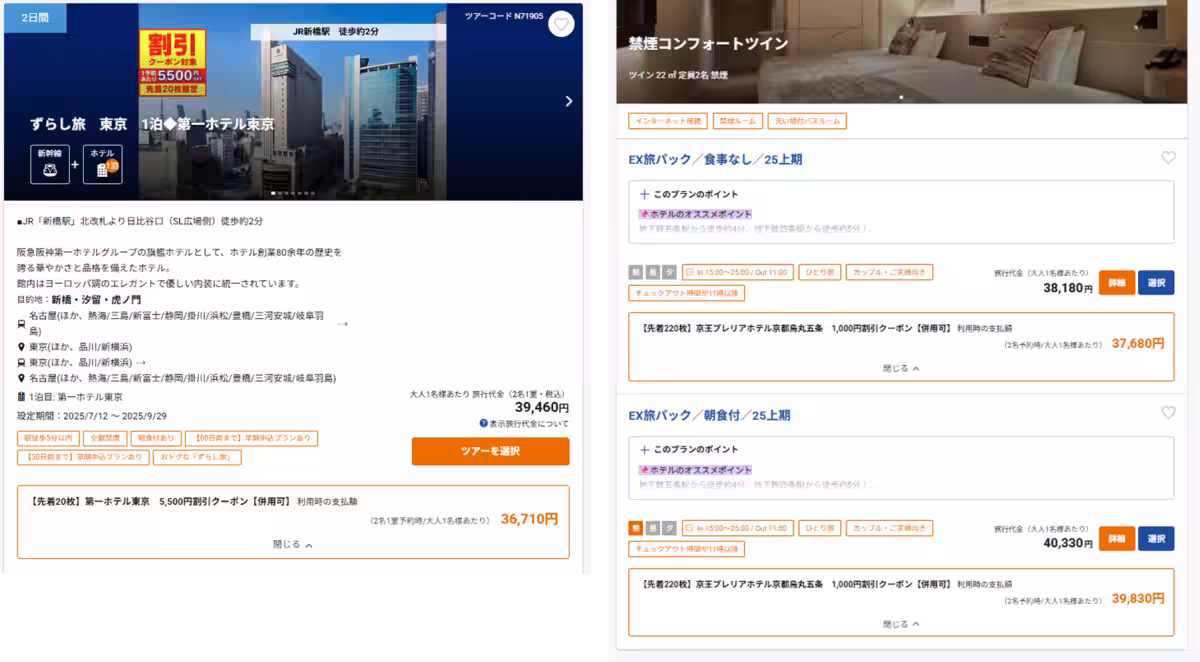Click the 禁煙ルーム amenity label
The height and width of the screenshot is (662, 1200).
click(738, 120)
